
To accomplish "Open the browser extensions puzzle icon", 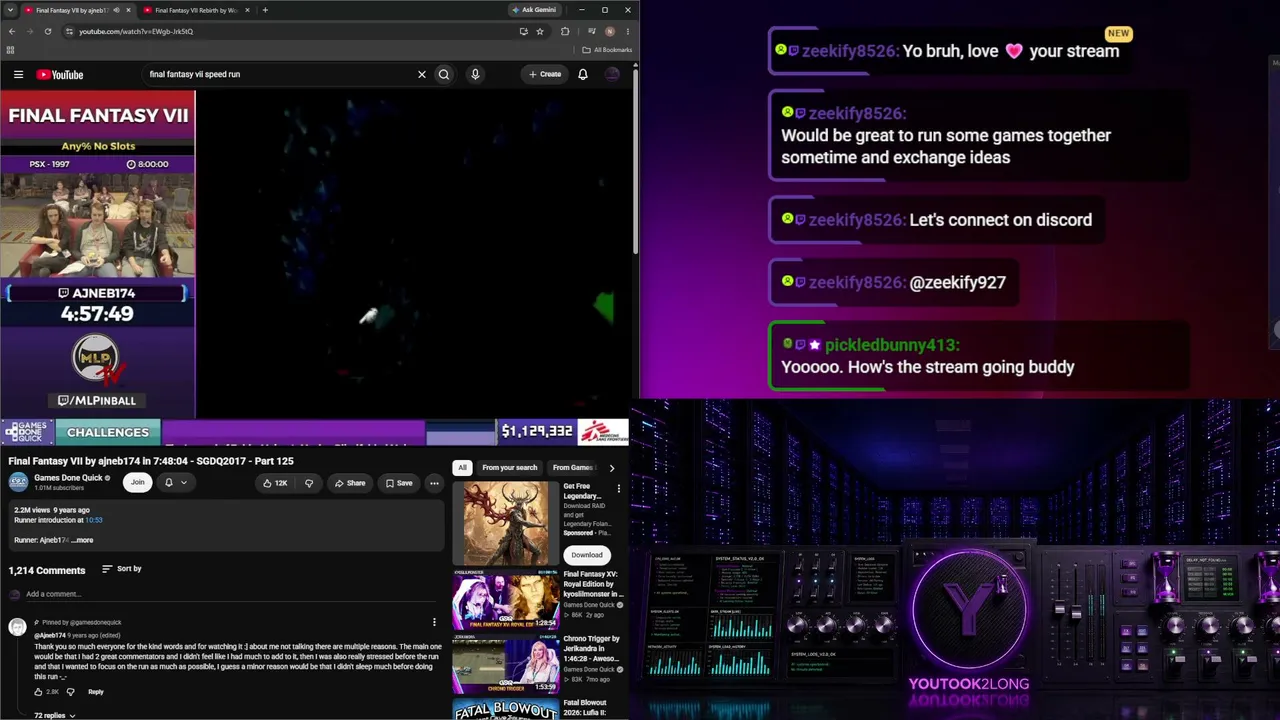I will click(565, 31).
